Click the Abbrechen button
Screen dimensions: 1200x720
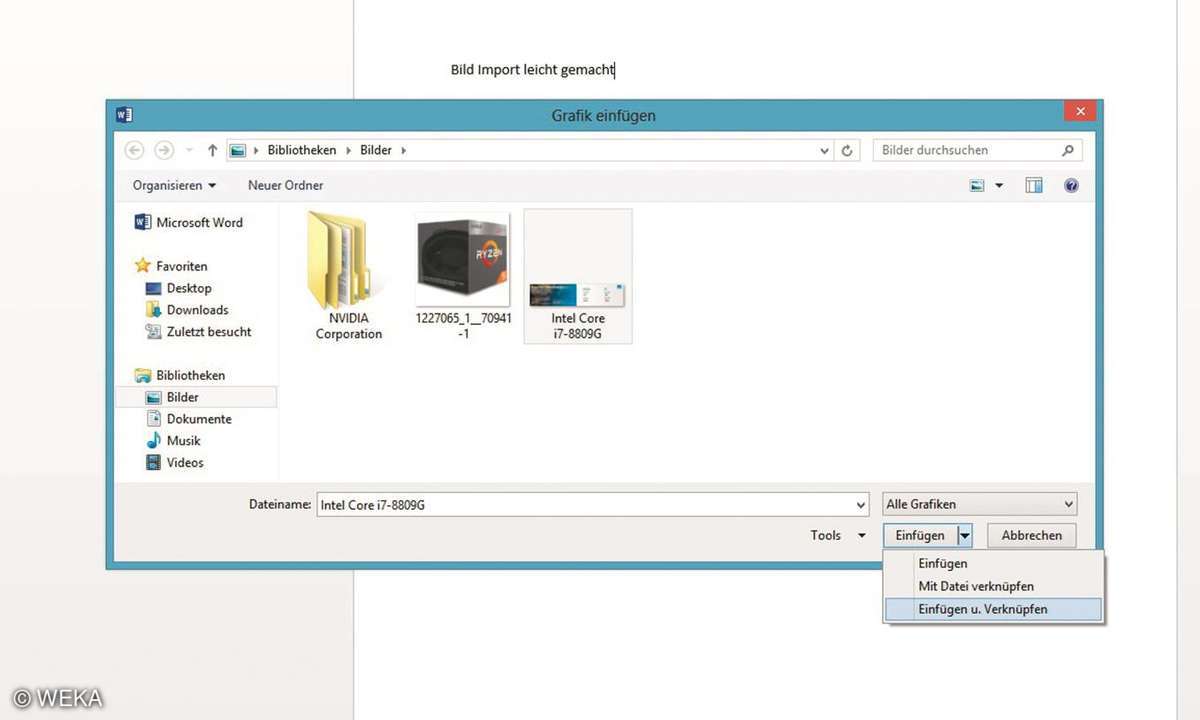(x=1032, y=536)
